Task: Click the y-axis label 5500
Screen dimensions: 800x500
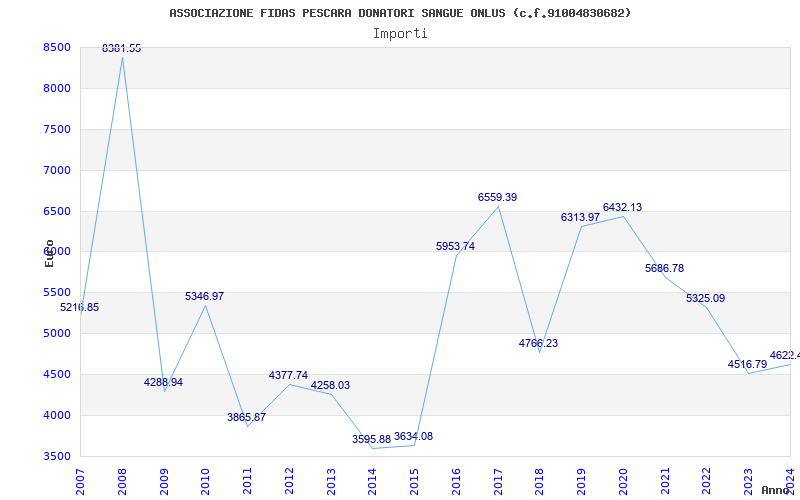Action: 57,292
